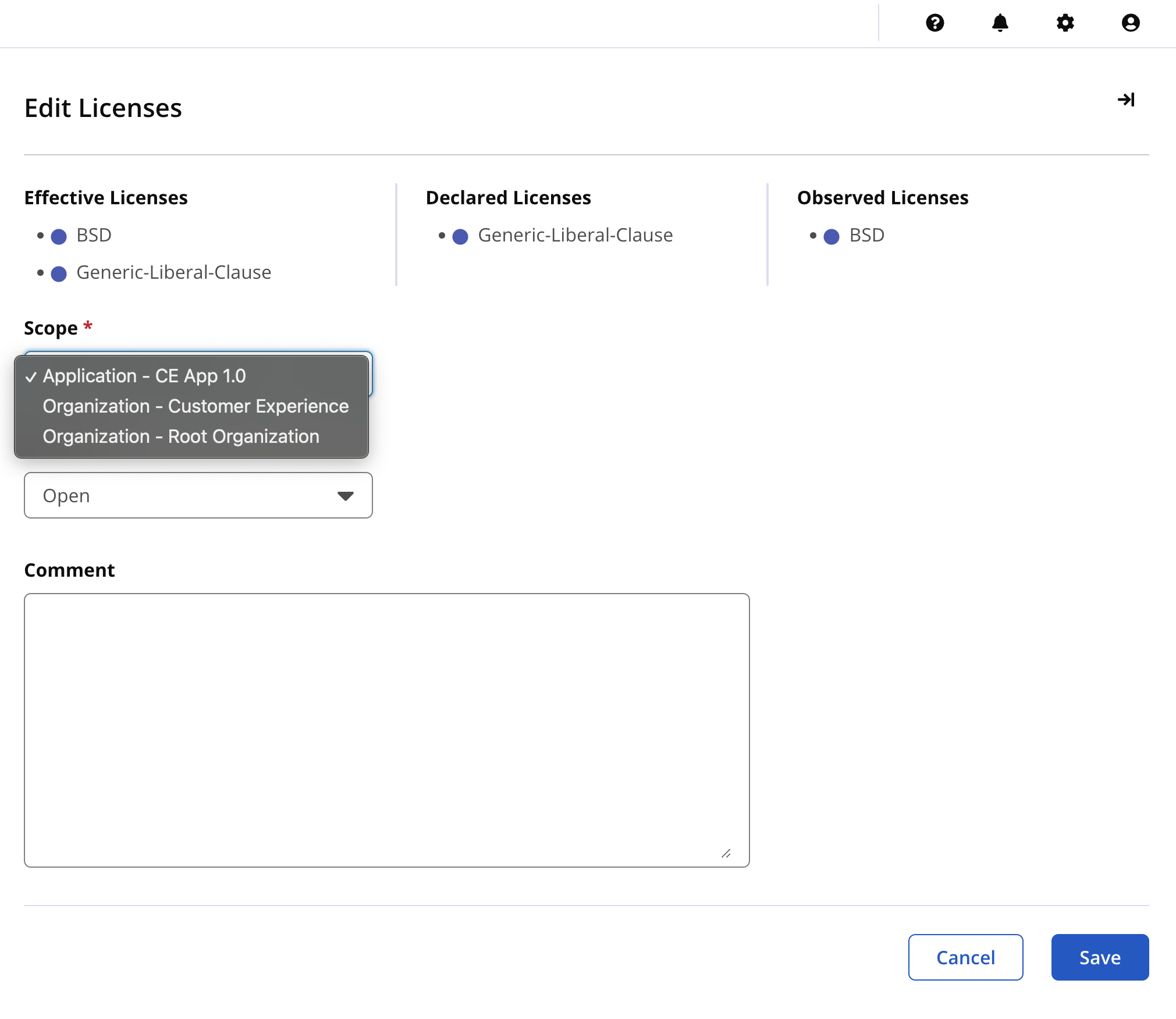
Task: Click BSD text under Observed Licenses
Action: tap(866, 235)
